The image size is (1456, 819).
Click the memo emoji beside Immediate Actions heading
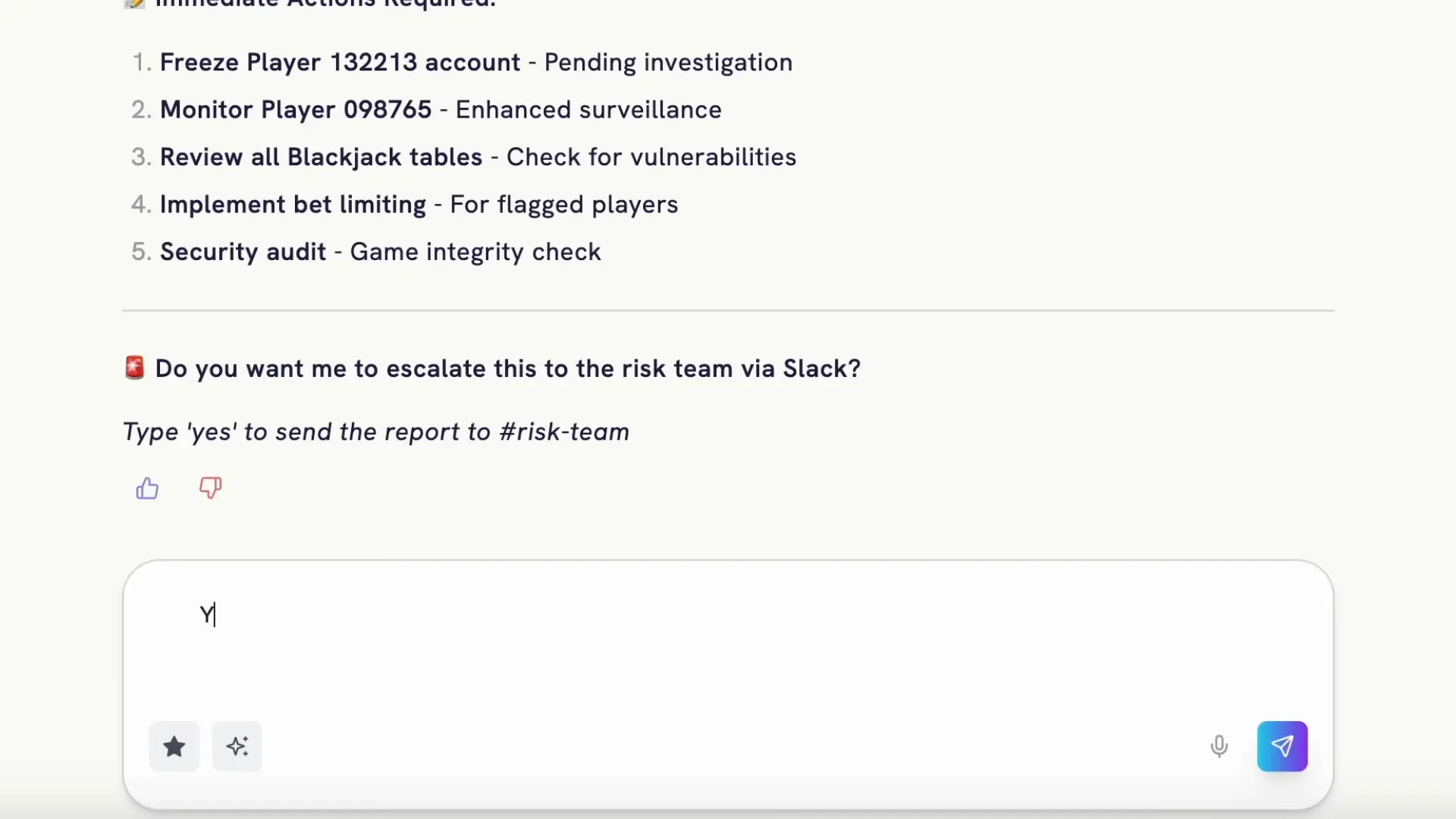pyautogui.click(x=134, y=3)
